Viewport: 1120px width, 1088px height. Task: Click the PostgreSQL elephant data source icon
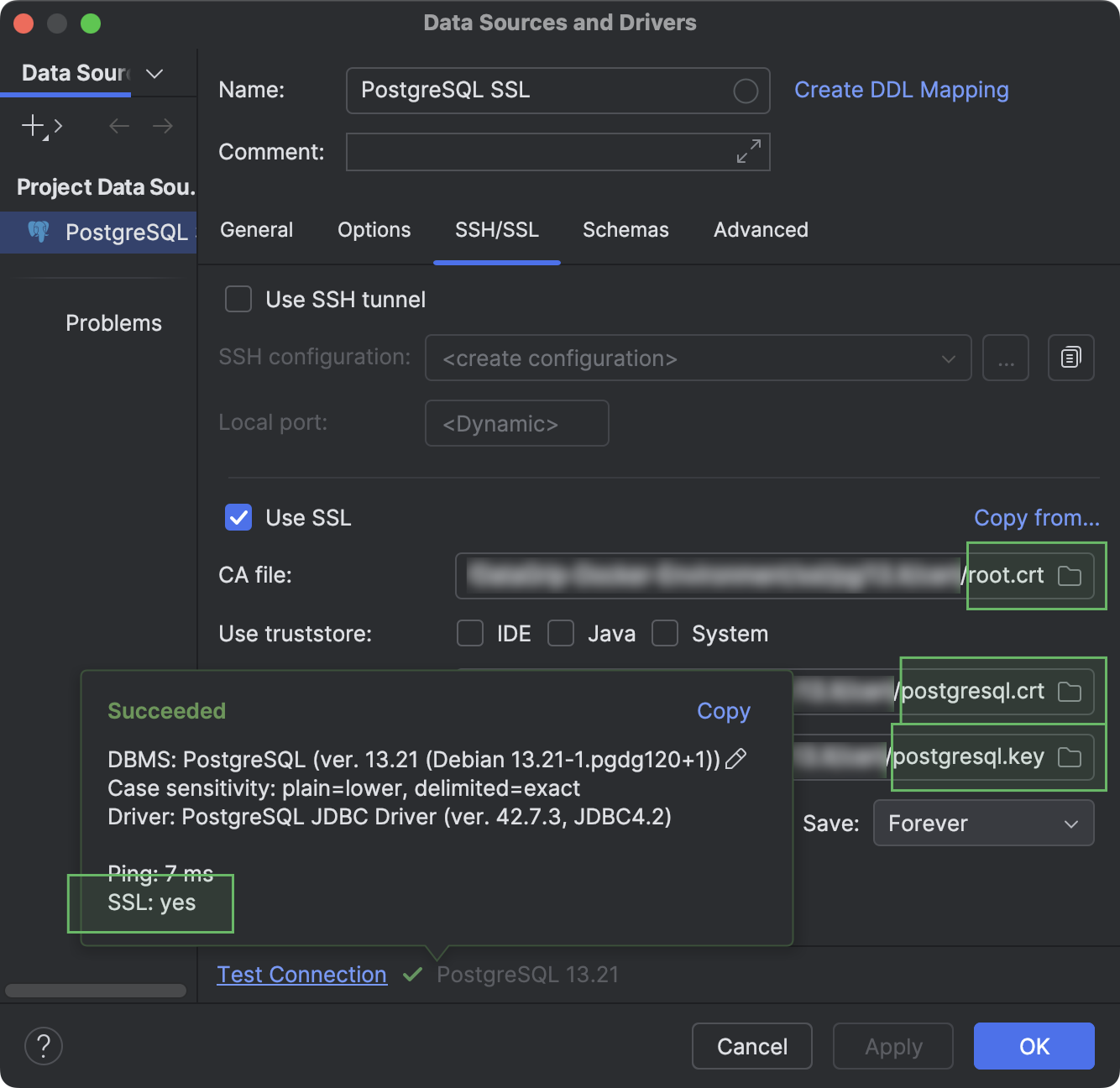(x=39, y=233)
